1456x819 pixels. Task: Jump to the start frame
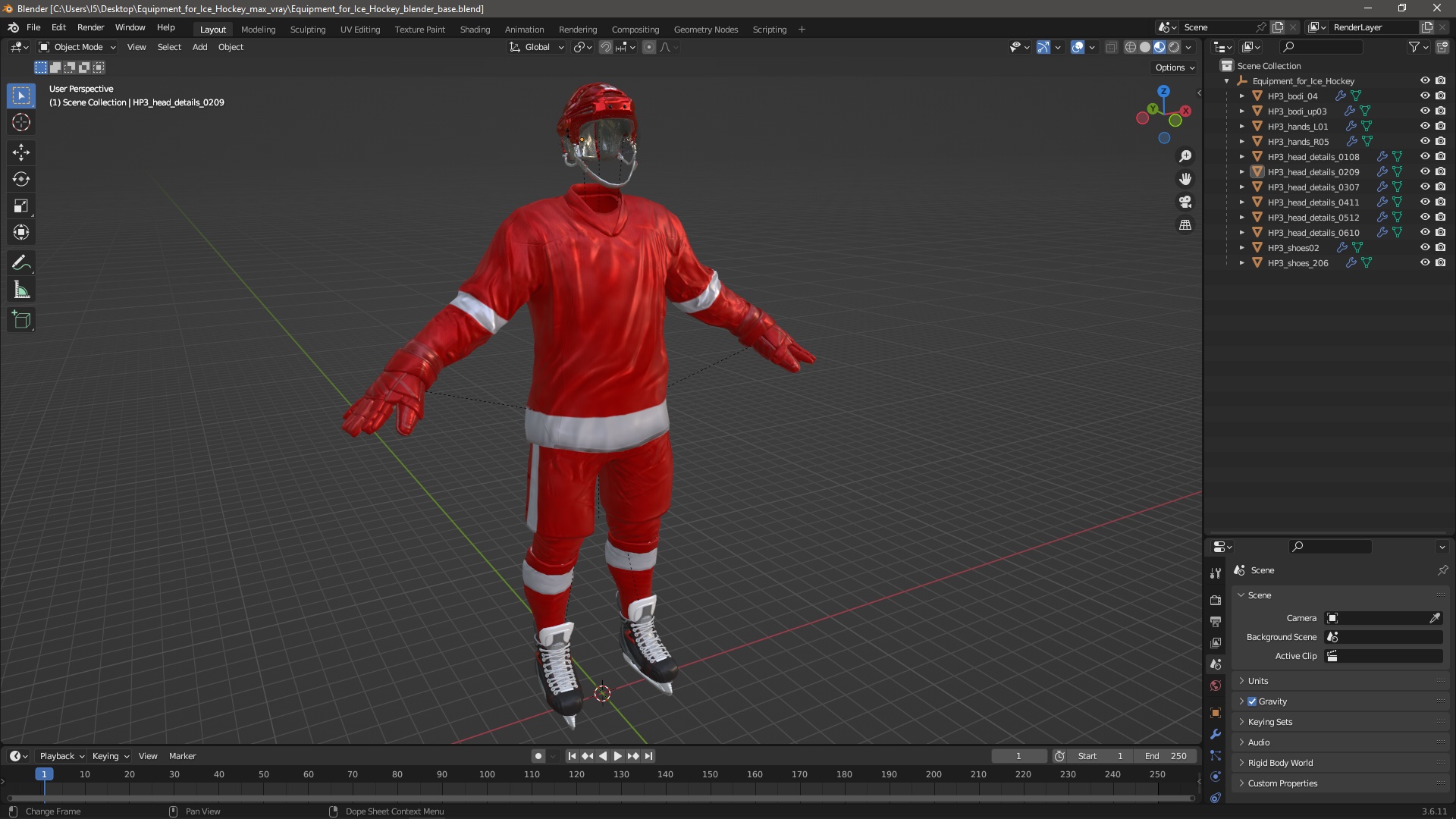coord(572,756)
